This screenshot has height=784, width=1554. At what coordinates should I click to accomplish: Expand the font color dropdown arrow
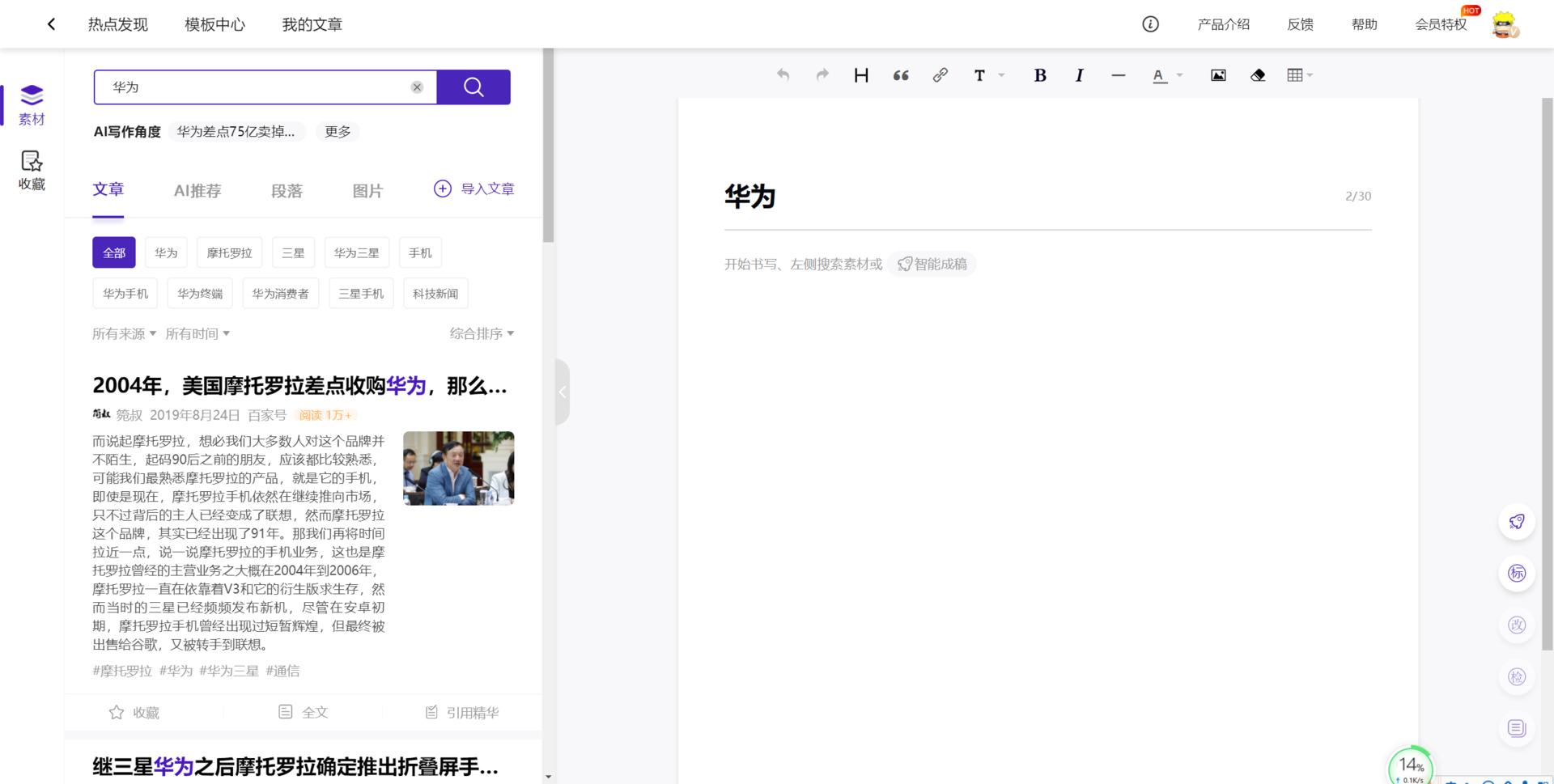click(1179, 75)
